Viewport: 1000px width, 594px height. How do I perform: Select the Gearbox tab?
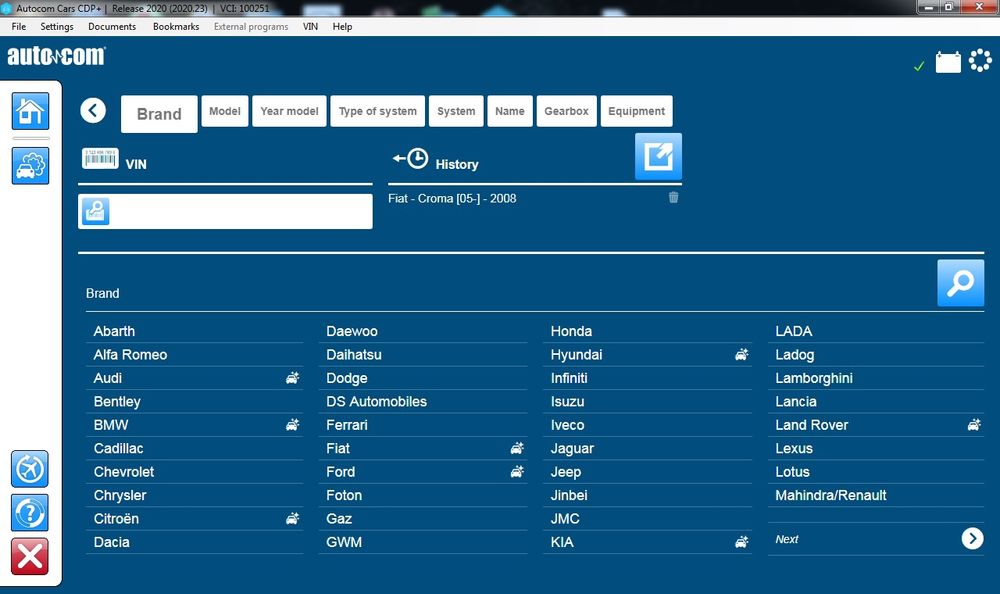566,111
